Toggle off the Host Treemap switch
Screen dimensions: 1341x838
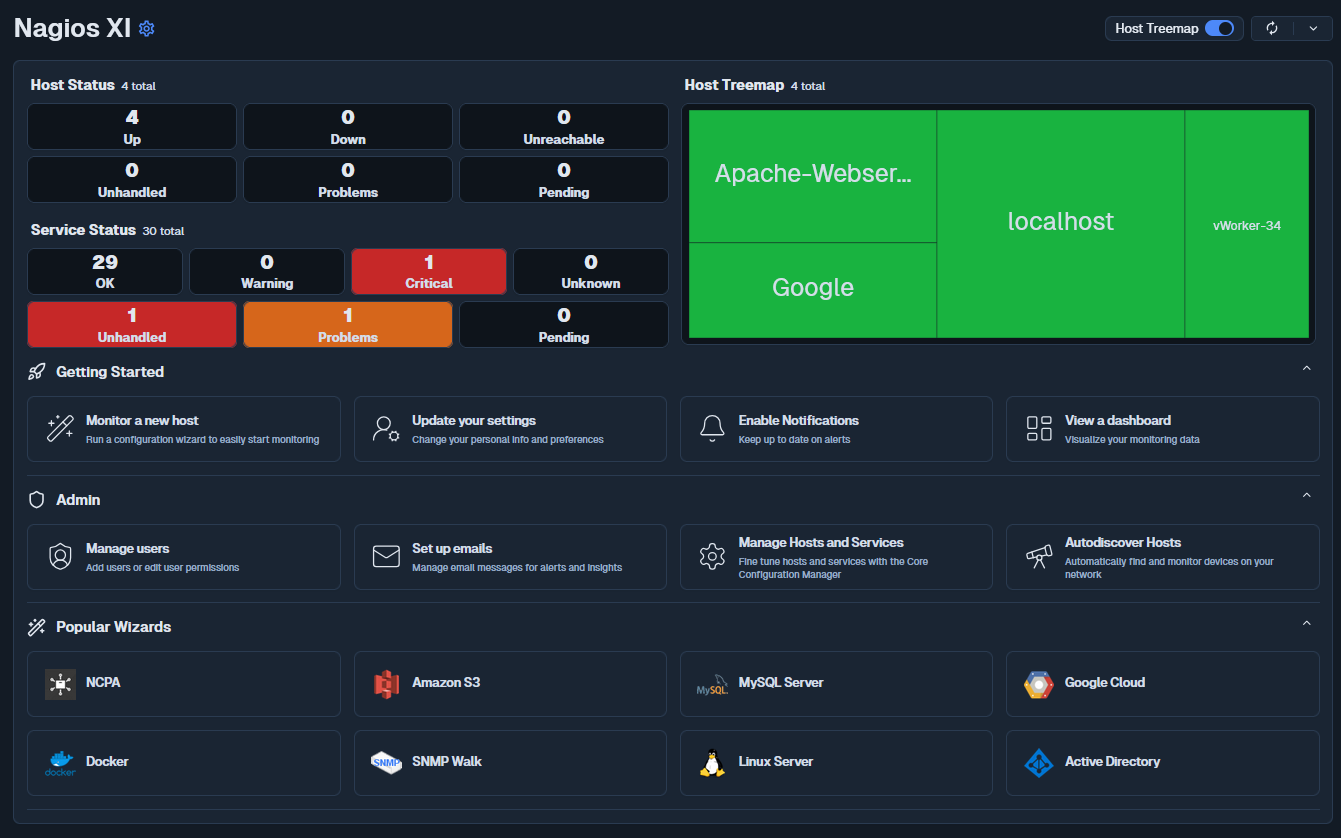pos(1219,28)
